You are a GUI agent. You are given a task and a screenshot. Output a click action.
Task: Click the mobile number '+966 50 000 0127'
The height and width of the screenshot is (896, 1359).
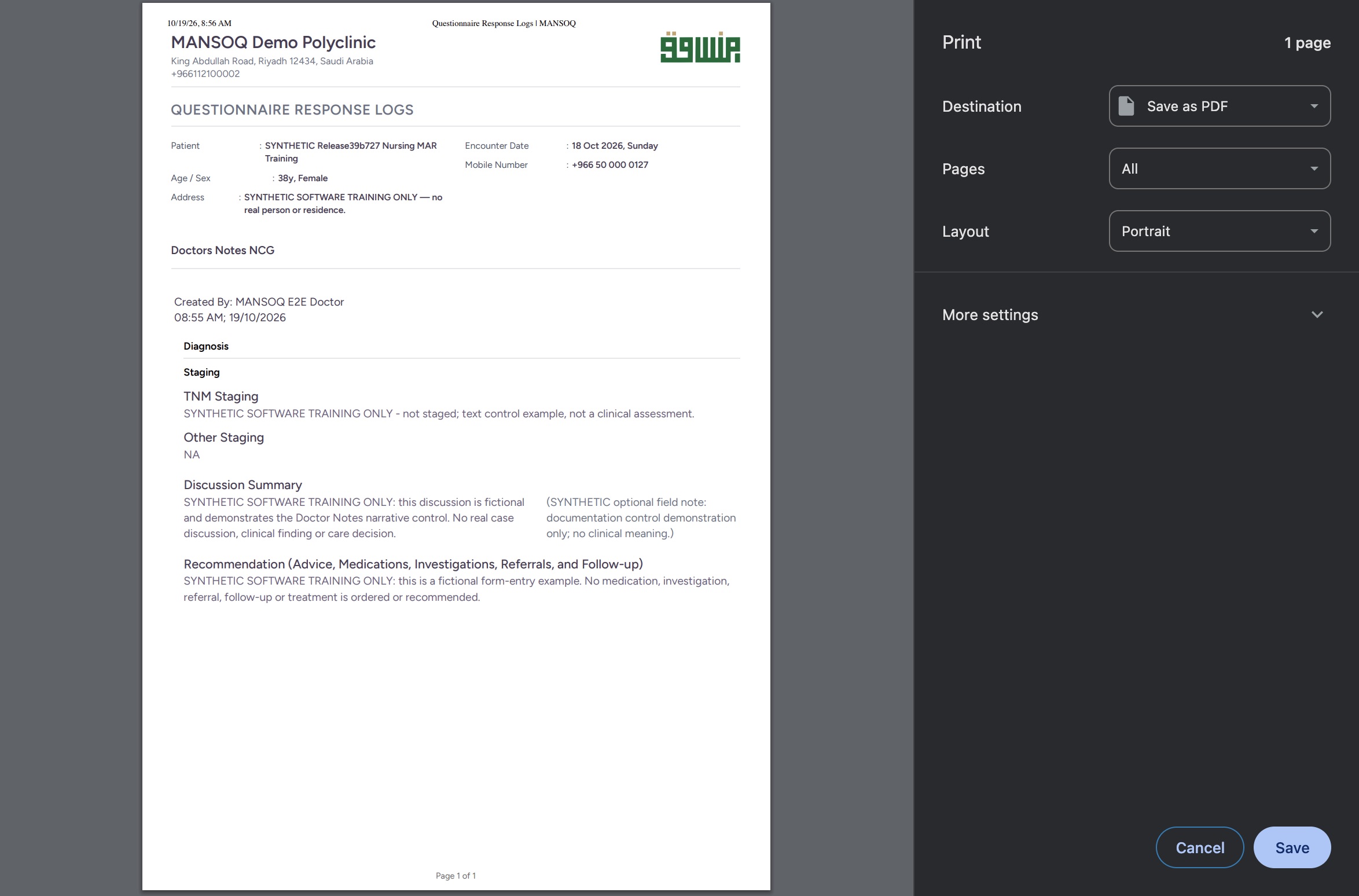pyautogui.click(x=610, y=165)
